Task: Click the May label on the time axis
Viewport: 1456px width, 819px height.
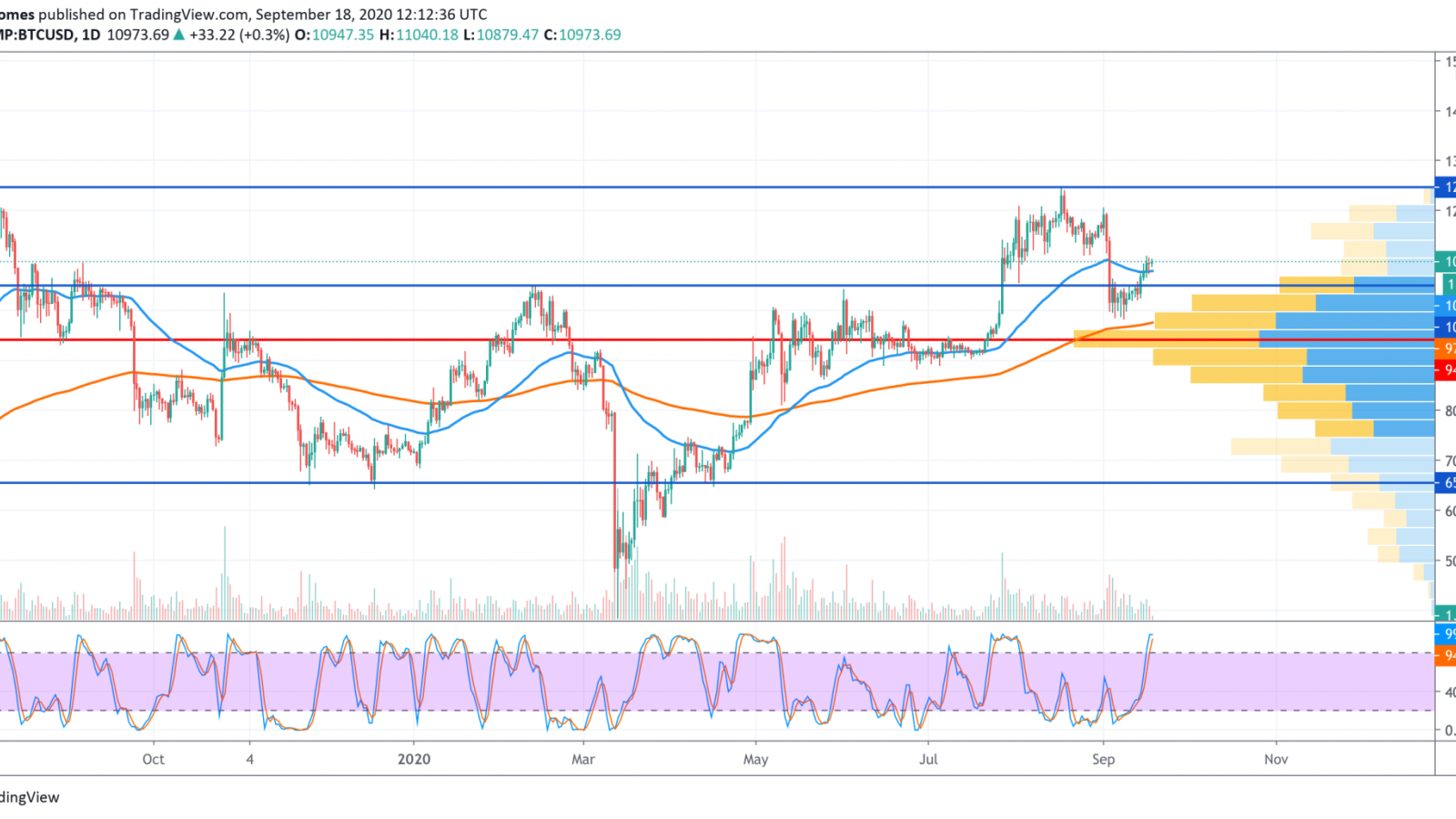Action: 755,759
